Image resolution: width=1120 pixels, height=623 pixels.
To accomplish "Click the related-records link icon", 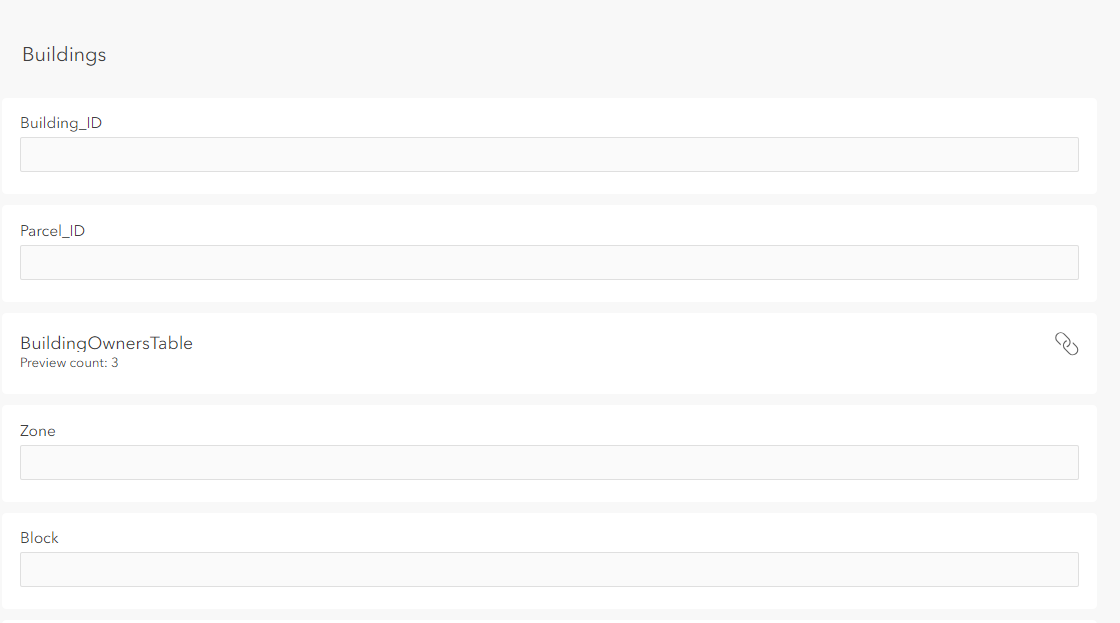I will pyautogui.click(x=1066, y=345).
